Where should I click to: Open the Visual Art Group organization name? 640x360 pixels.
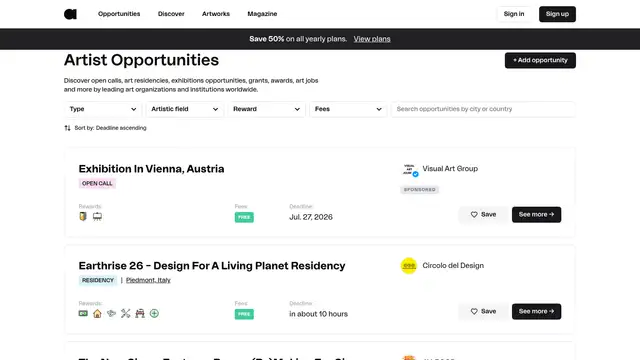[450, 169]
